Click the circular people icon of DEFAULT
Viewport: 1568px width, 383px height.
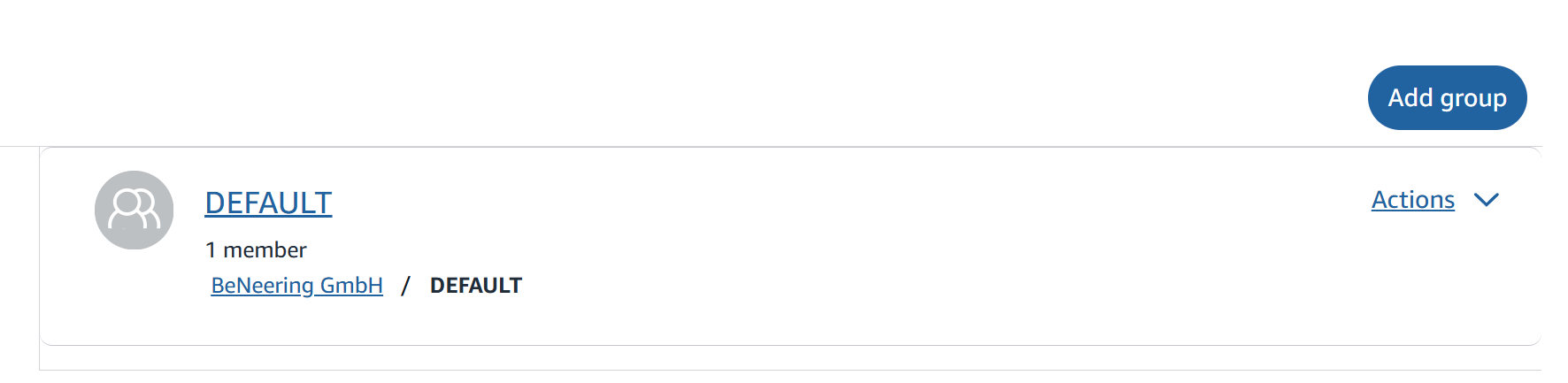pyautogui.click(x=134, y=210)
